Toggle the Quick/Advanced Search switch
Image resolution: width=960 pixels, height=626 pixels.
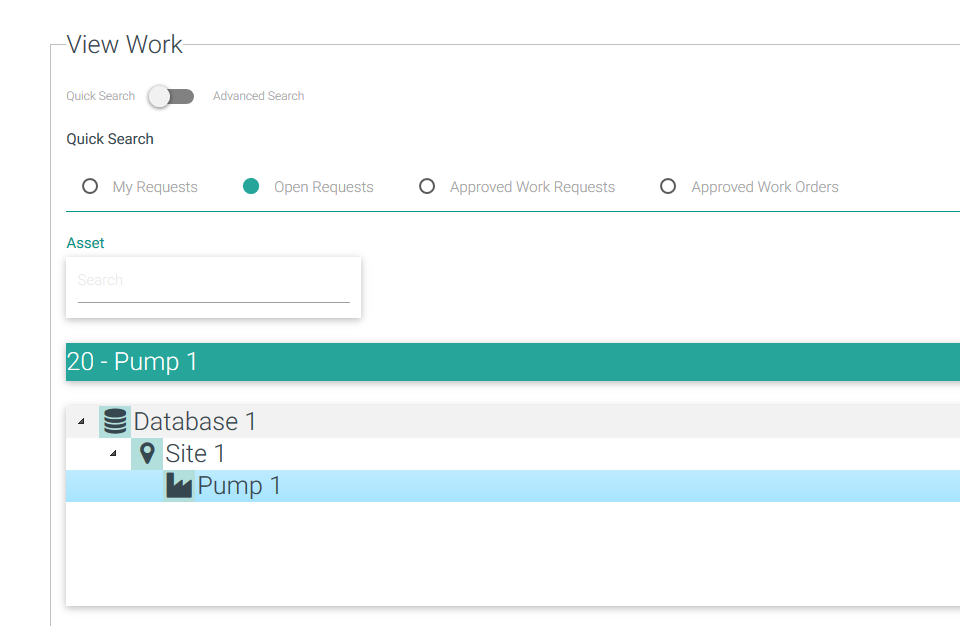click(x=171, y=96)
